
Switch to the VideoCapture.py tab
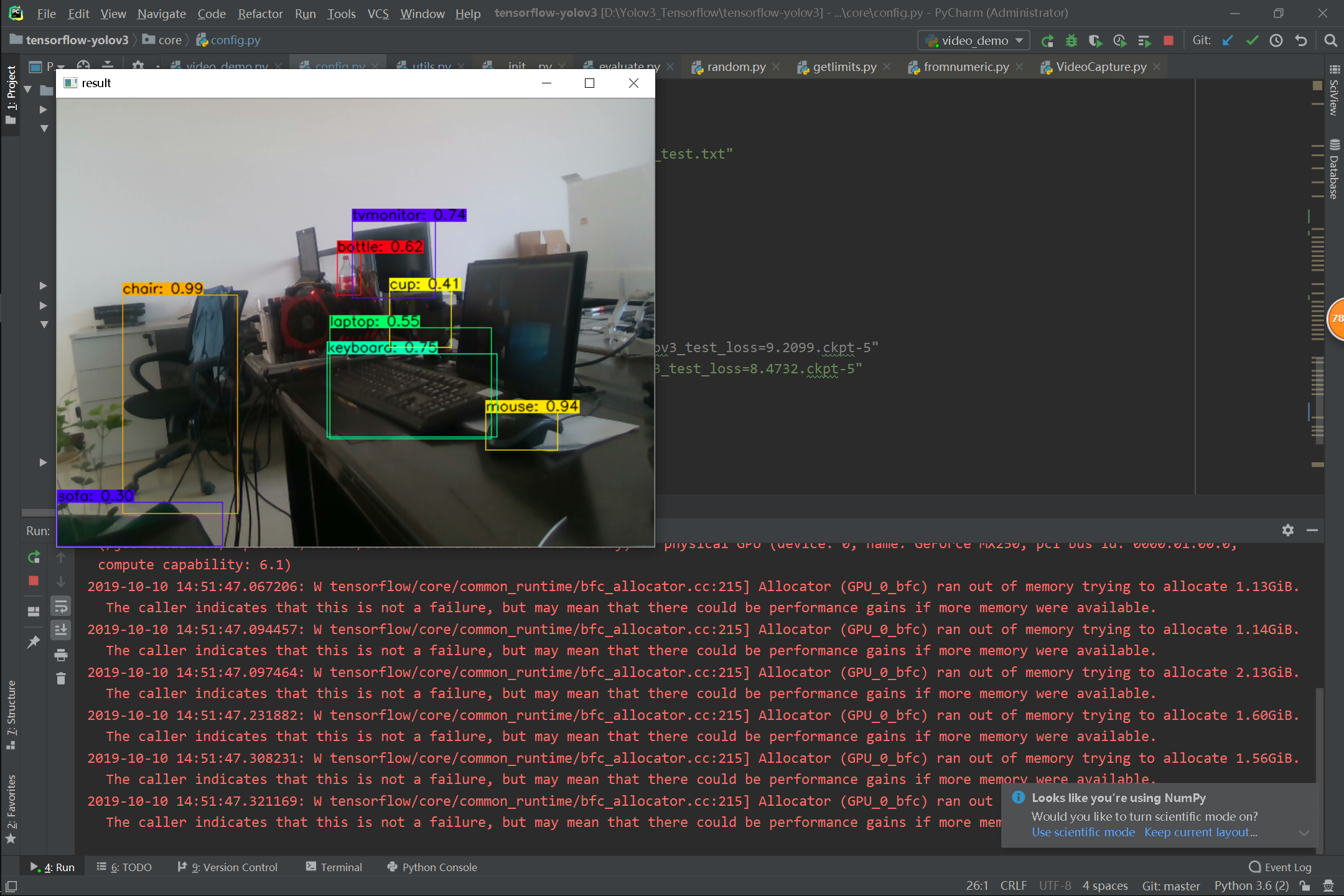pyautogui.click(x=1101, y=67)
